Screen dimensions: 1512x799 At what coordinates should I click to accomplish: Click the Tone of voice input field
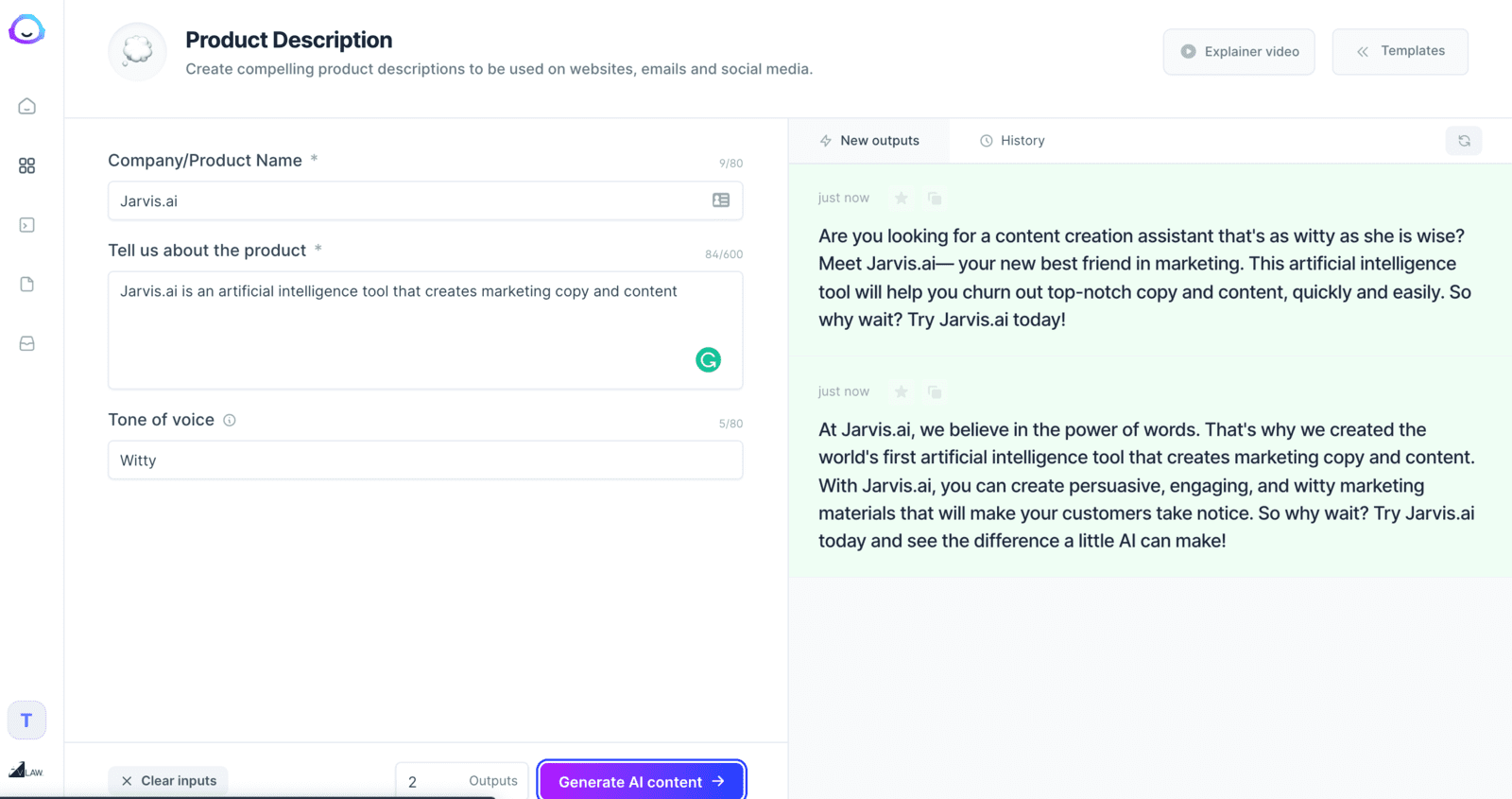click(425, 460)
